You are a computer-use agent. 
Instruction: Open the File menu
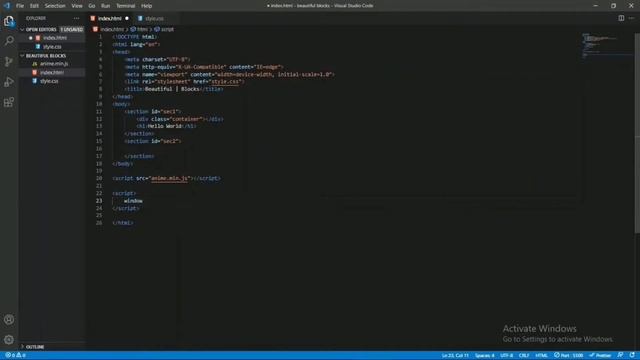[20, 6]
